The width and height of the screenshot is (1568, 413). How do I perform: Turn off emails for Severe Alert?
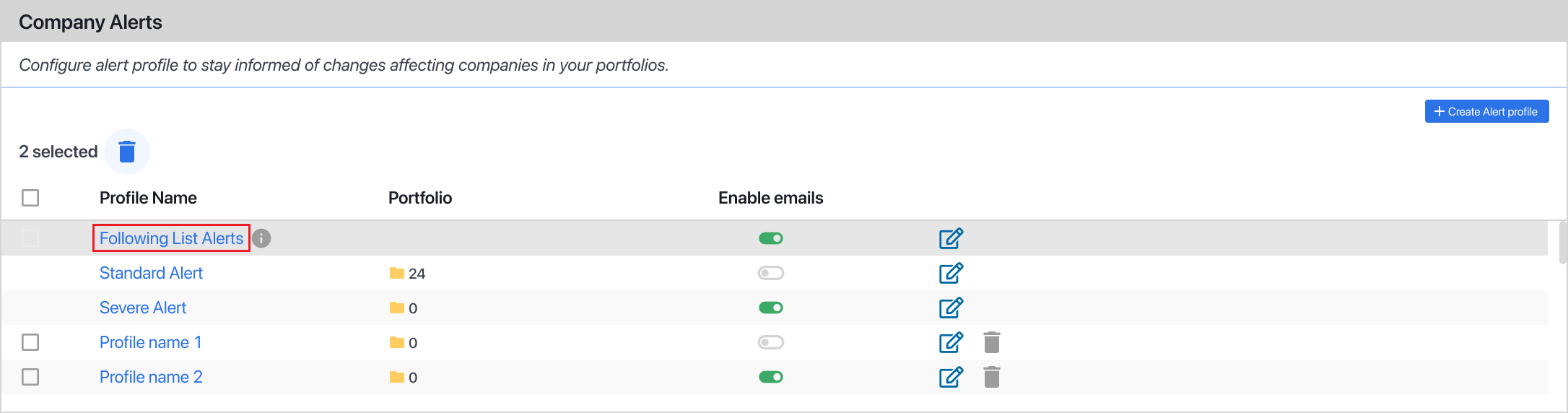(x=770, y=308)
